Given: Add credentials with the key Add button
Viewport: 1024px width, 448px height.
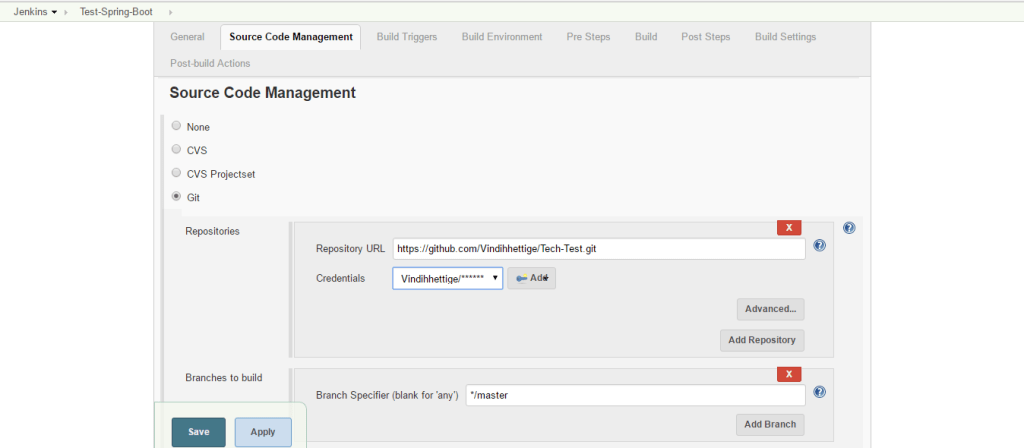Looking at the screenshot, I should (532, 278).
